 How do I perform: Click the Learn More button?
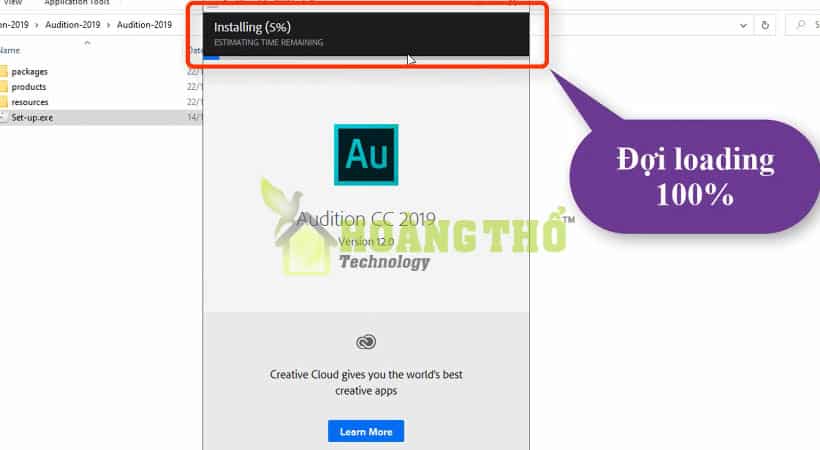click(x=366, y=432)
